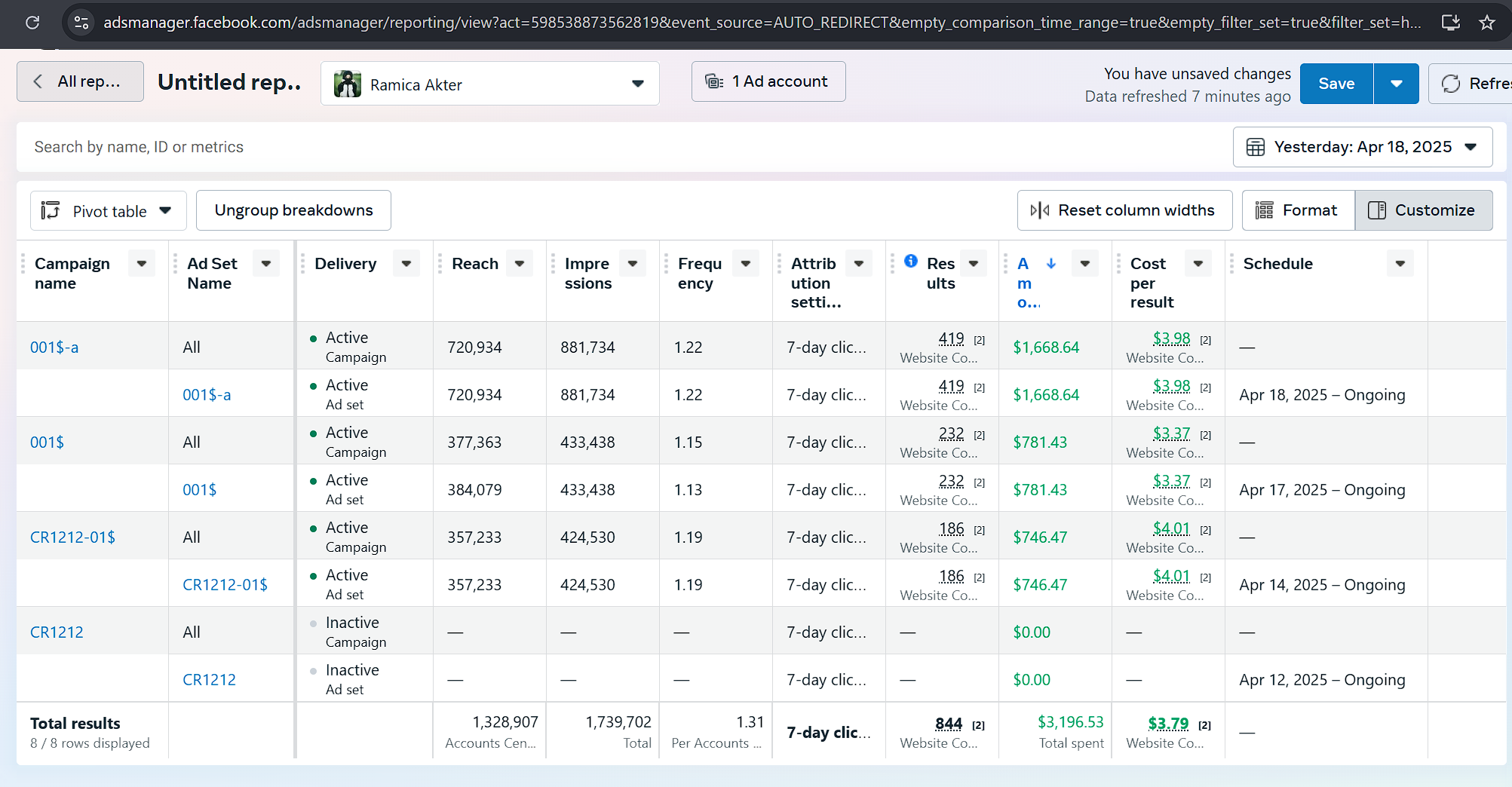
Task: Bookmark this page with the star icon
Action: pyautogui.click(x=1486, y=23)
